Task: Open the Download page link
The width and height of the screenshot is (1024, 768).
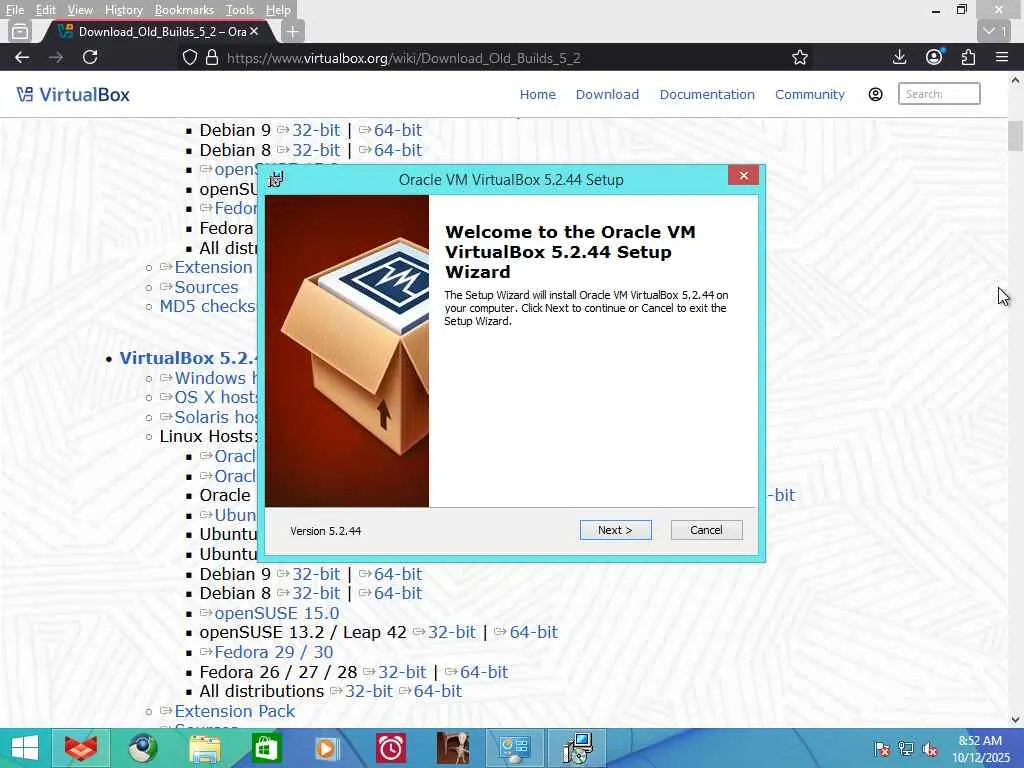Action: (x=607, y=95)
